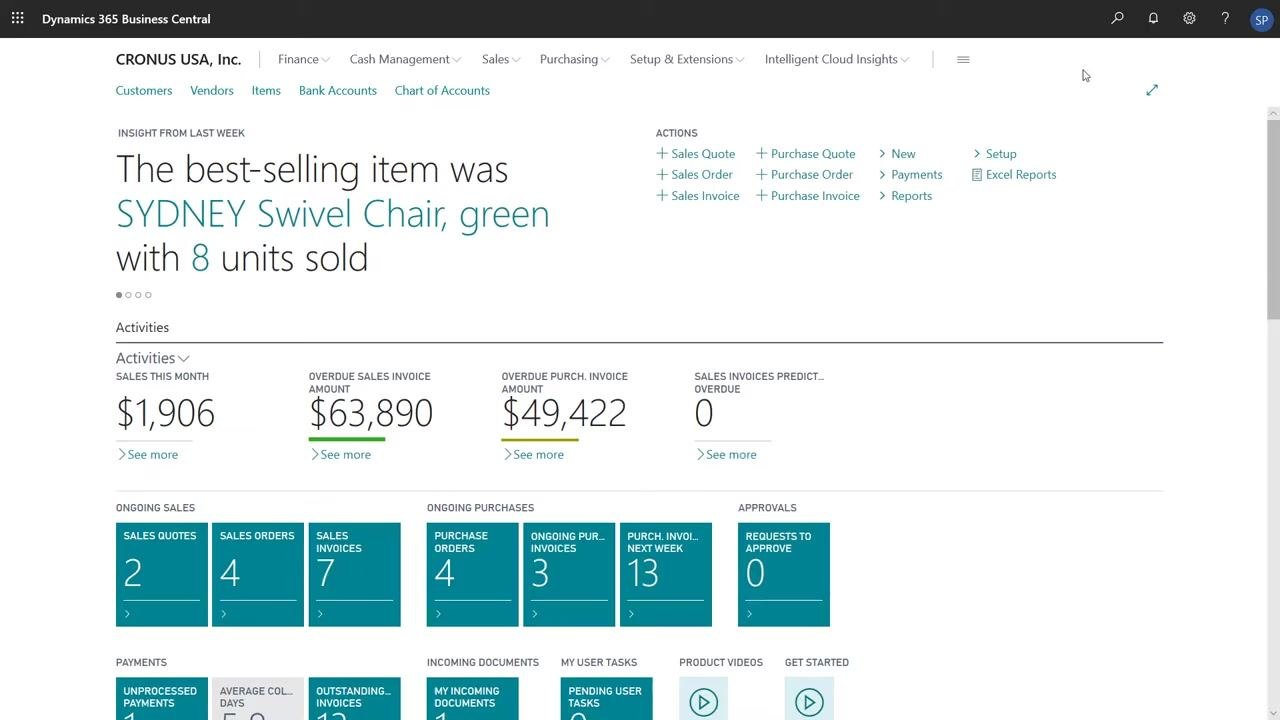The image size is (1280, 720).
Task: Open the $1,906 sales this month value
Action: coord(166,413)
